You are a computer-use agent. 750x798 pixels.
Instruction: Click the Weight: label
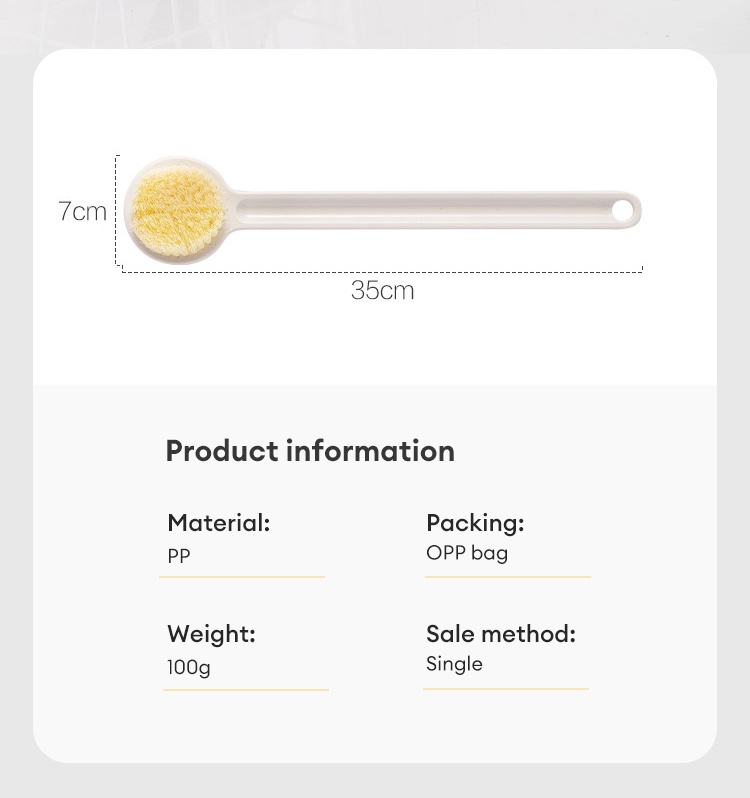(x=211, y=633)
